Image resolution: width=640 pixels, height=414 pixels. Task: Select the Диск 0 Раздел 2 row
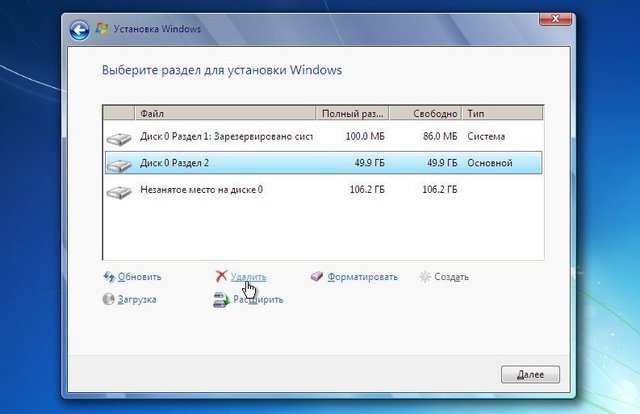pyautogui.click(x=324, y=162)
